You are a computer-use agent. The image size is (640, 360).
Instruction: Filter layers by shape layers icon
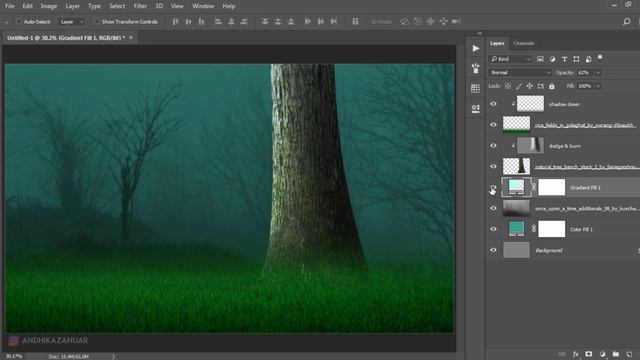576,59
